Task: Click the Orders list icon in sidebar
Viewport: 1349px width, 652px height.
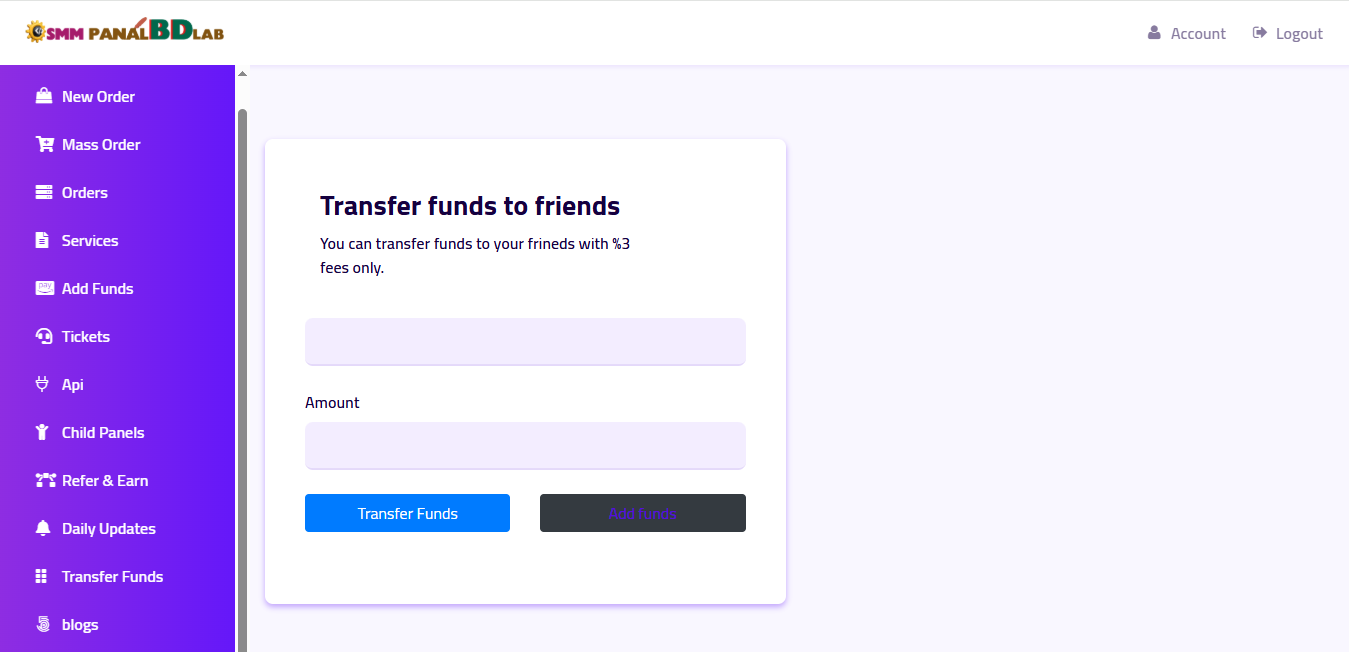Action: pos(44,192)
